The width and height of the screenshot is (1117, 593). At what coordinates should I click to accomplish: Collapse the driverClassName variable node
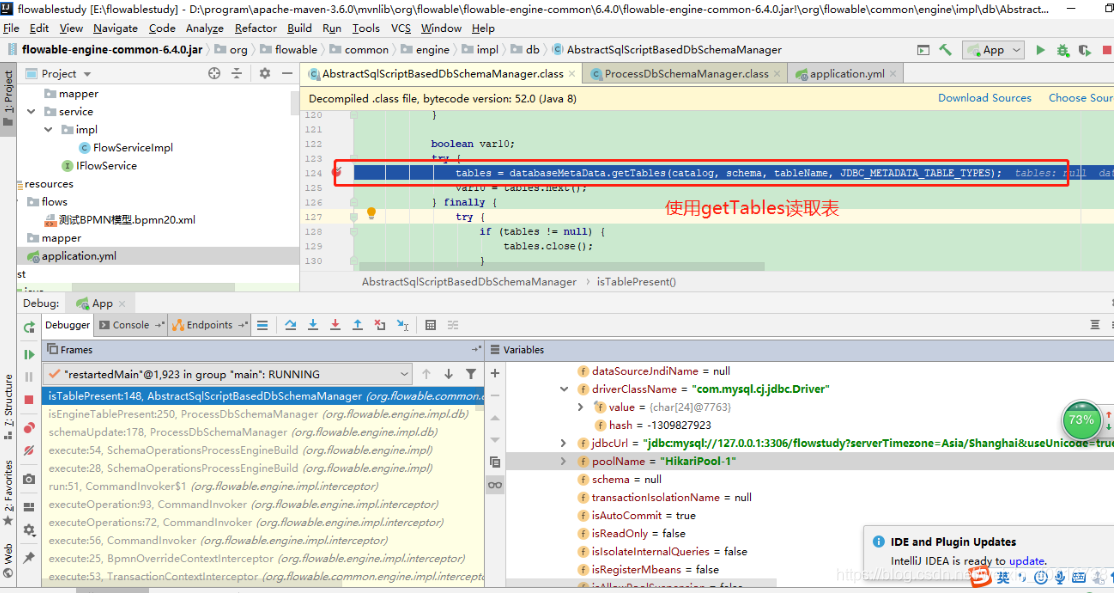(x=564, y=389)
